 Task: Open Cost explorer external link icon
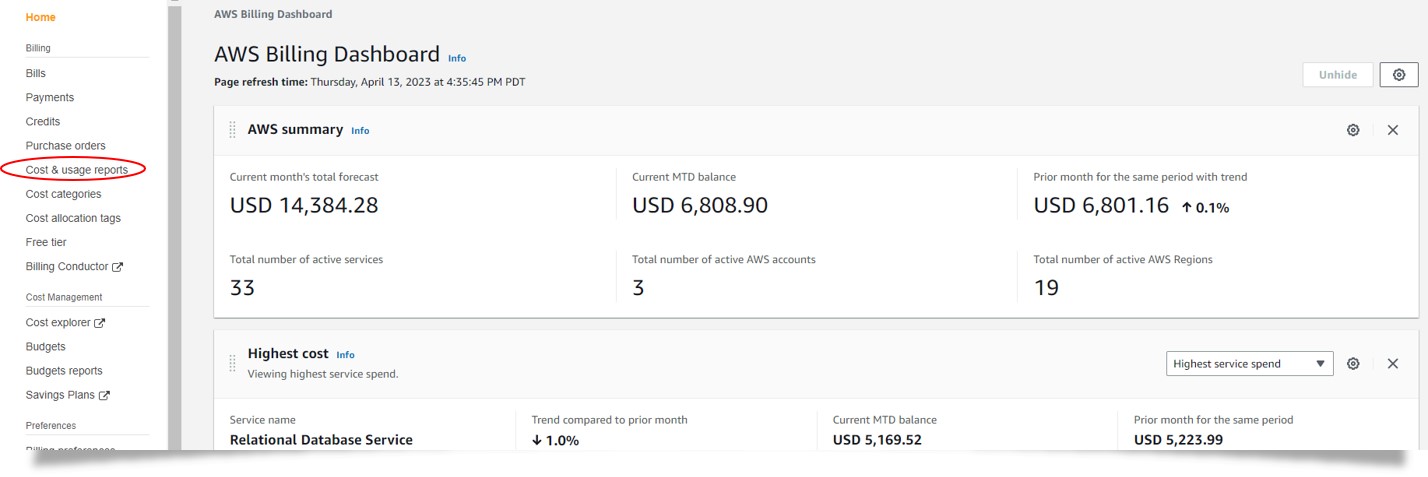pos(100,323)
